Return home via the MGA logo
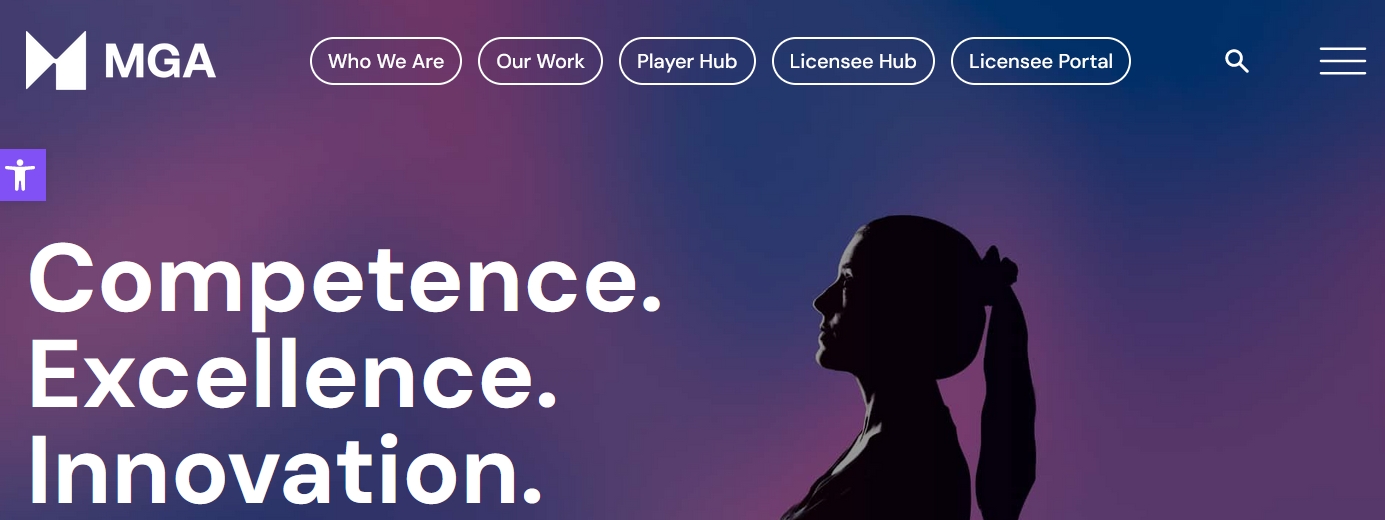 pos(121,61)
